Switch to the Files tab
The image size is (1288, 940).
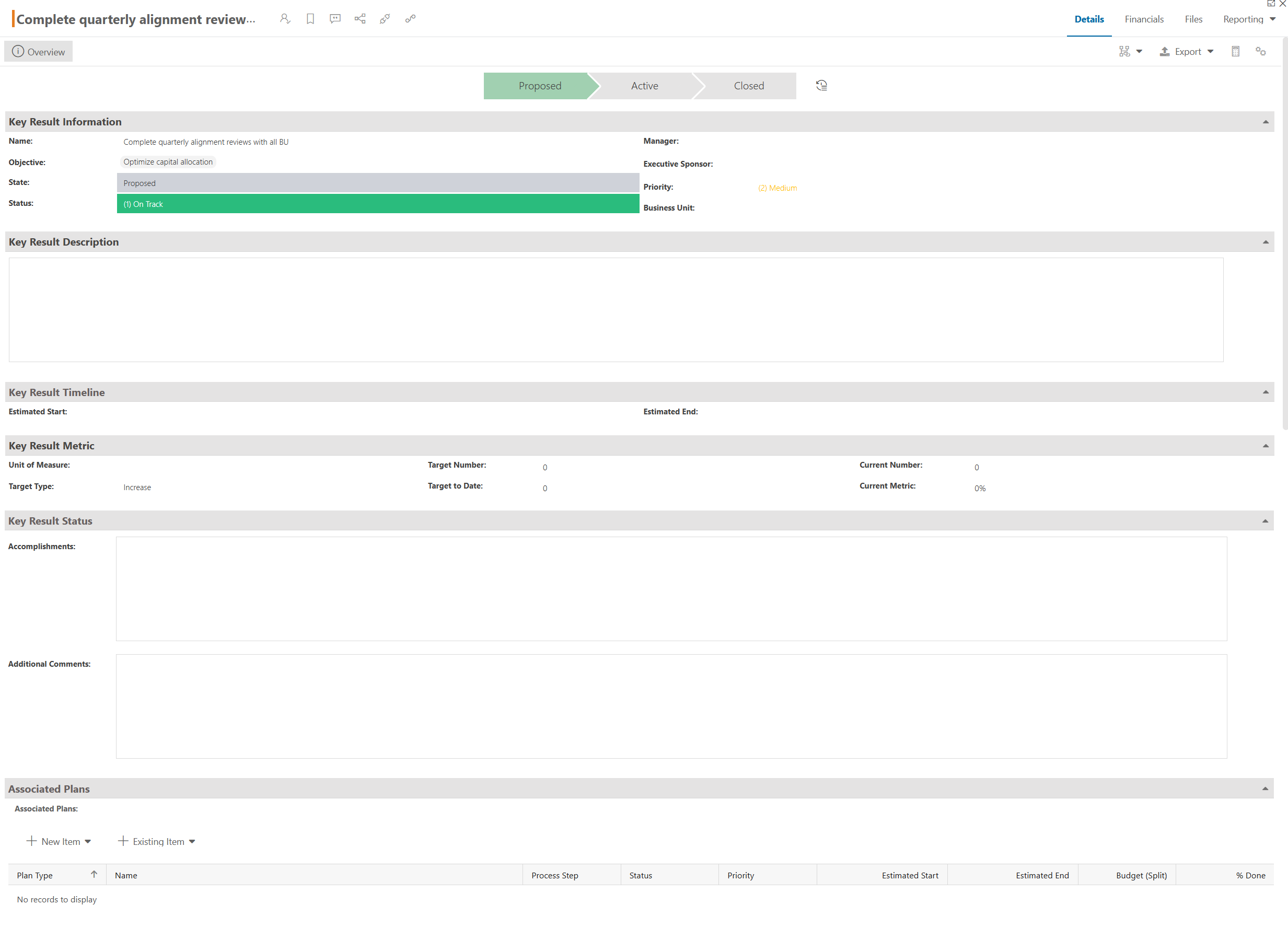pos(1193,19)
